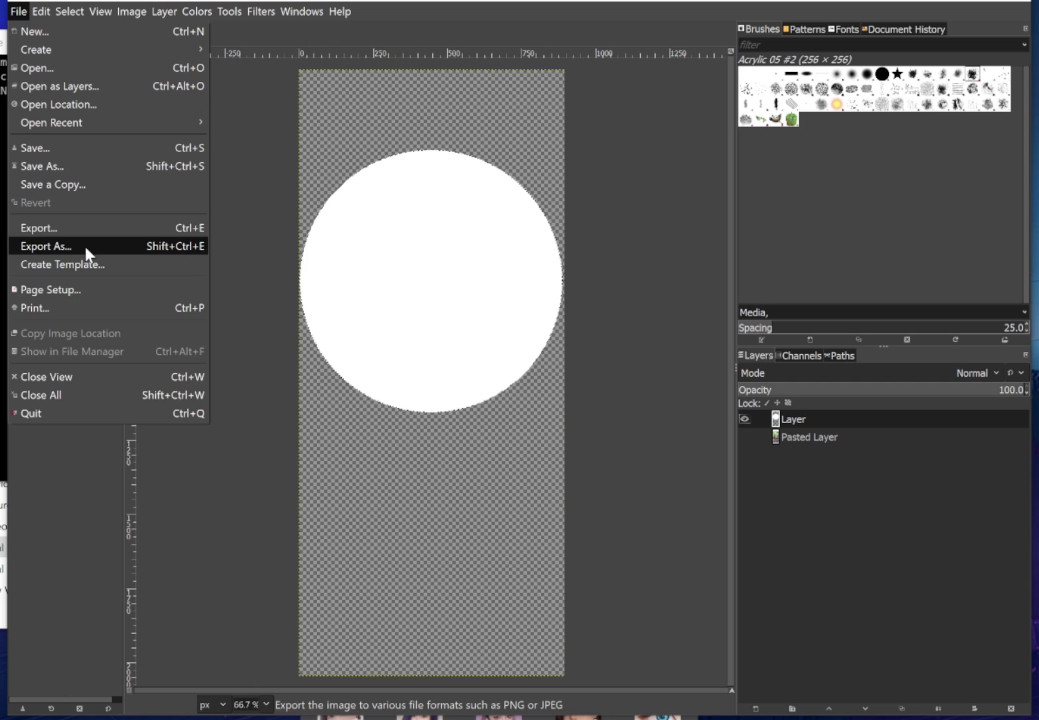Viewport: 1039px width, 720px height.
Task: Click the duplicate layer icon
Action: (x=901, y=709)
